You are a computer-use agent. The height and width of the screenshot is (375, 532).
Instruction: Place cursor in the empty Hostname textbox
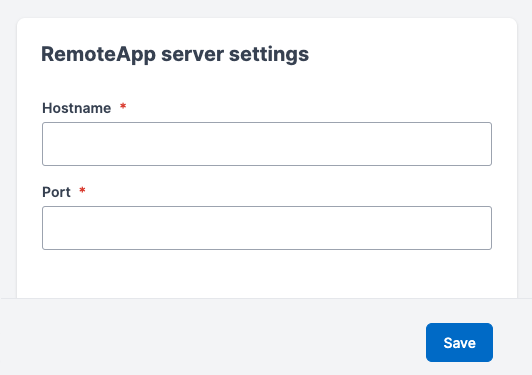coord(267,144)
